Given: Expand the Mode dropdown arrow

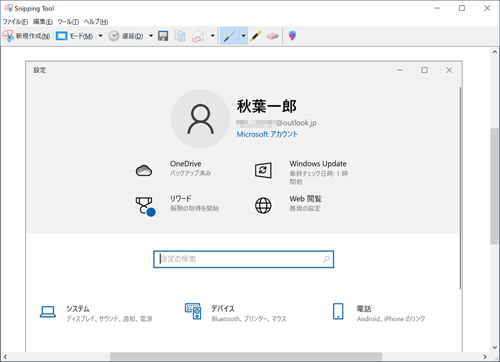Looking at the screenshot, I should [100, 36].
